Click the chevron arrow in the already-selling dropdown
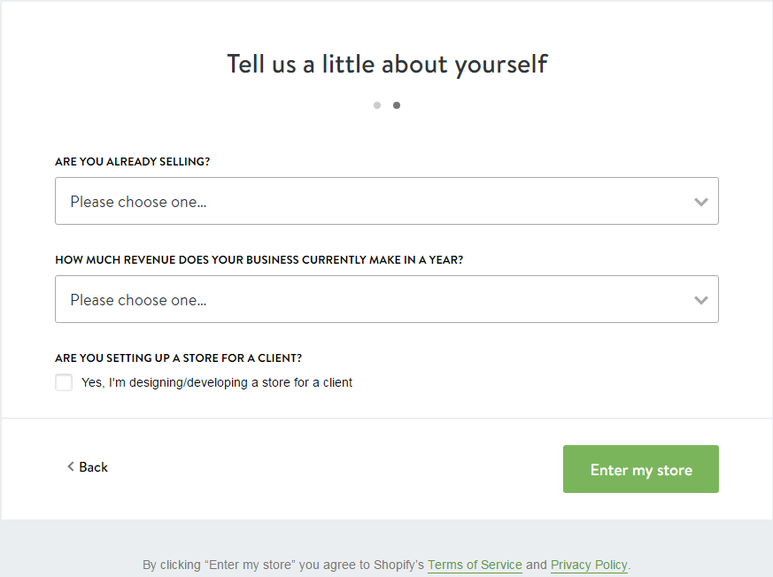Screen dimensions: 773x577 coord(701,202)
